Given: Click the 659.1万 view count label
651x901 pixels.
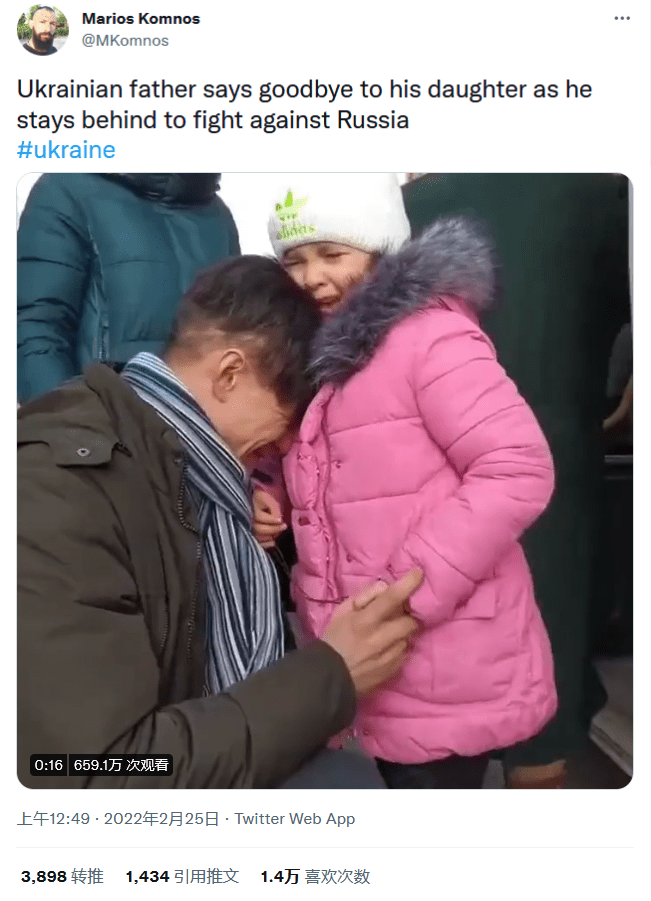Looking at the screenshot, I should pos(121,765).
